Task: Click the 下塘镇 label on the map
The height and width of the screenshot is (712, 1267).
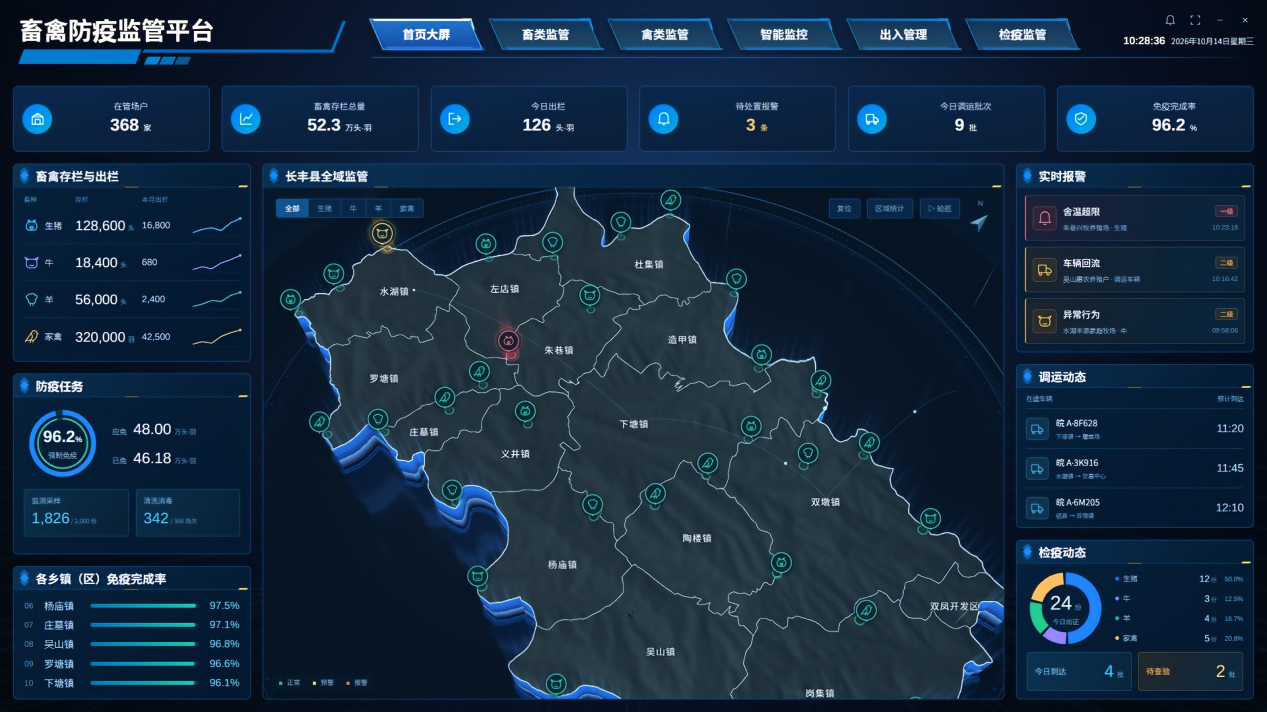Action: point(633,424)
